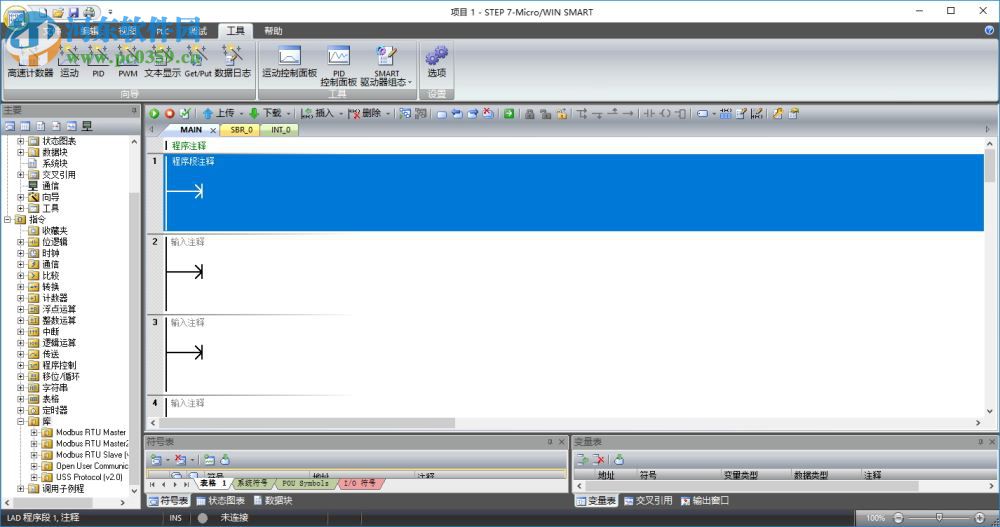Click the green Run PLC icon
Viewport: 1000px width, 527px height.
click(x=154, y=114)
